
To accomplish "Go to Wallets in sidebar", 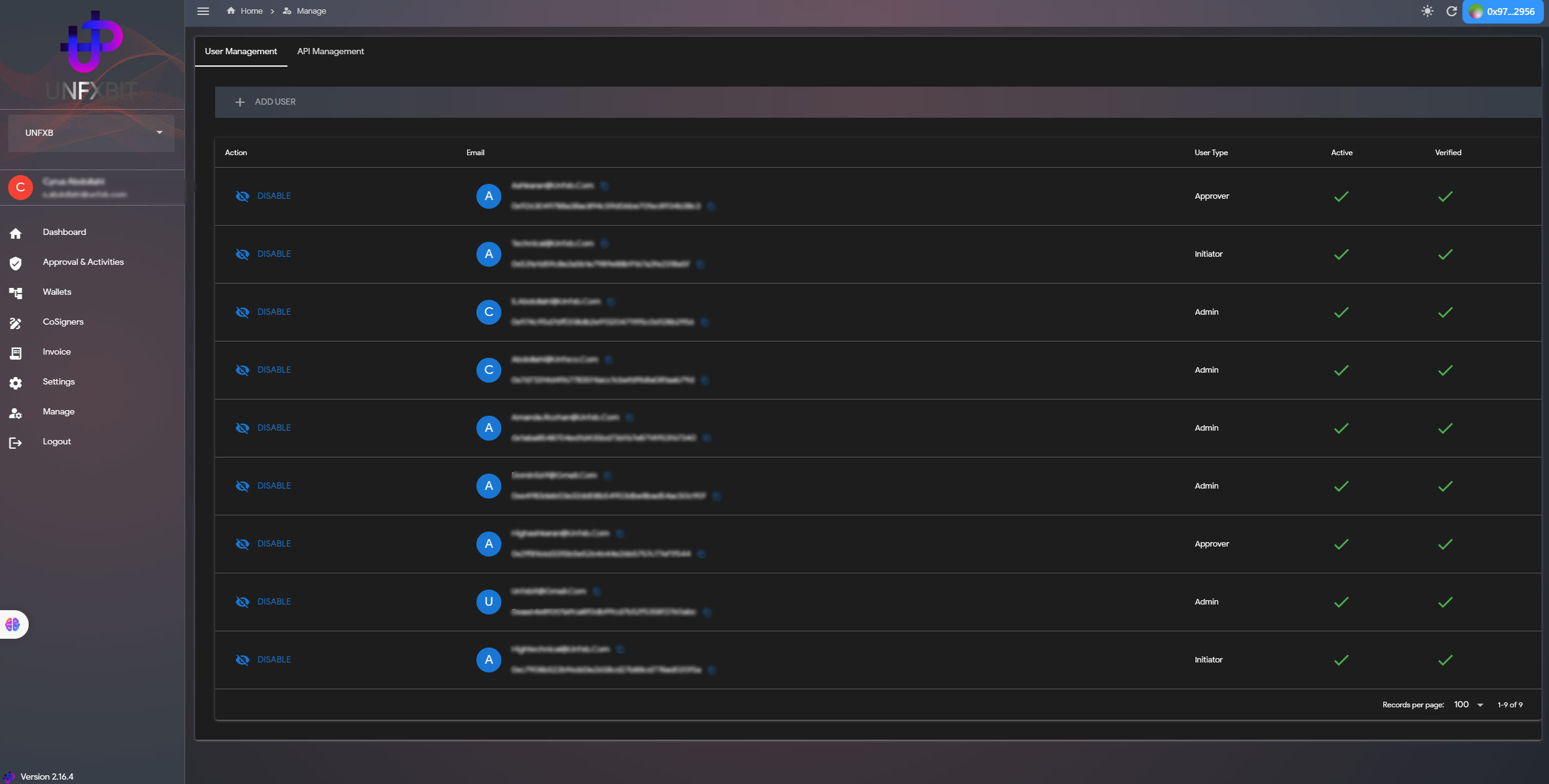I will [x=57, y=292].
